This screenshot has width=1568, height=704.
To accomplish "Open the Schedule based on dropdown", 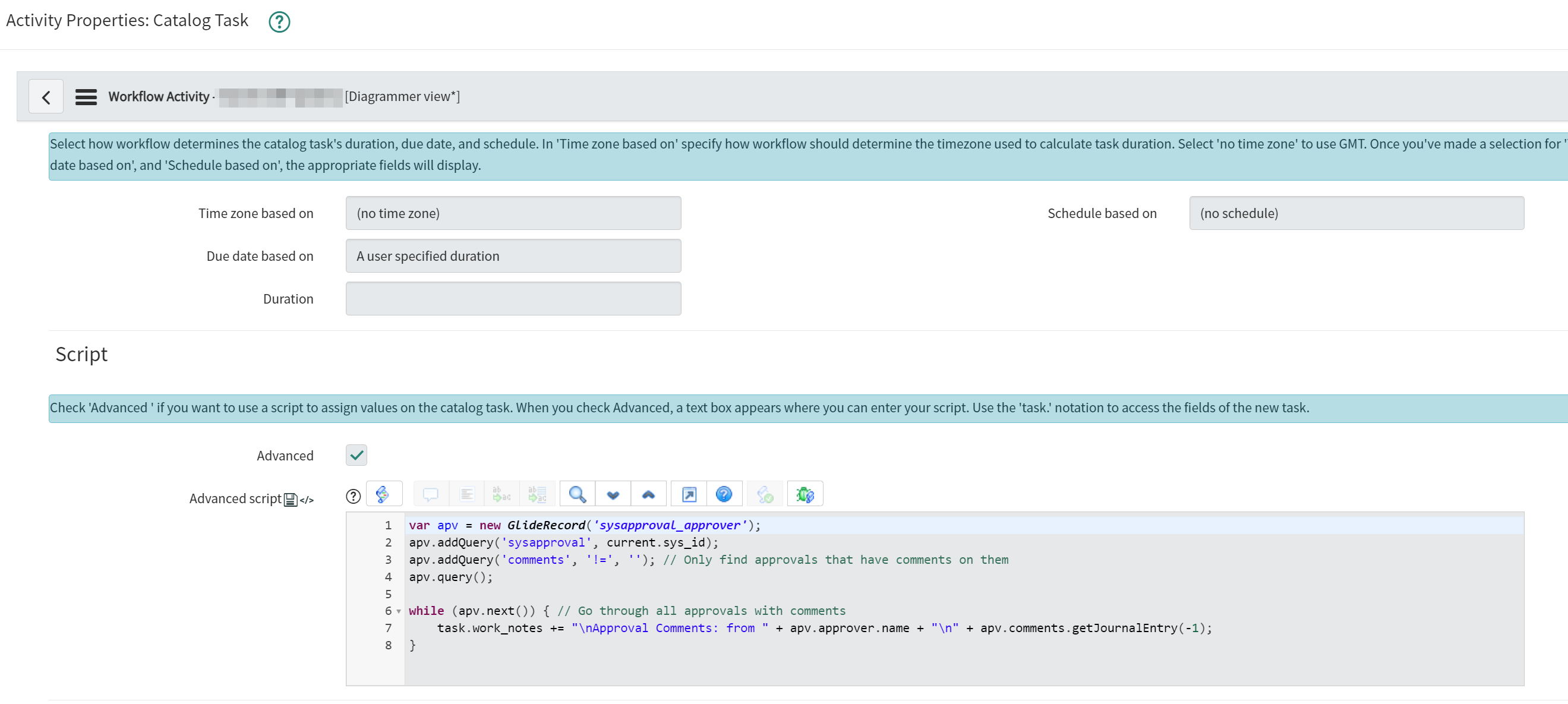I will click(x=1356, y=213).
